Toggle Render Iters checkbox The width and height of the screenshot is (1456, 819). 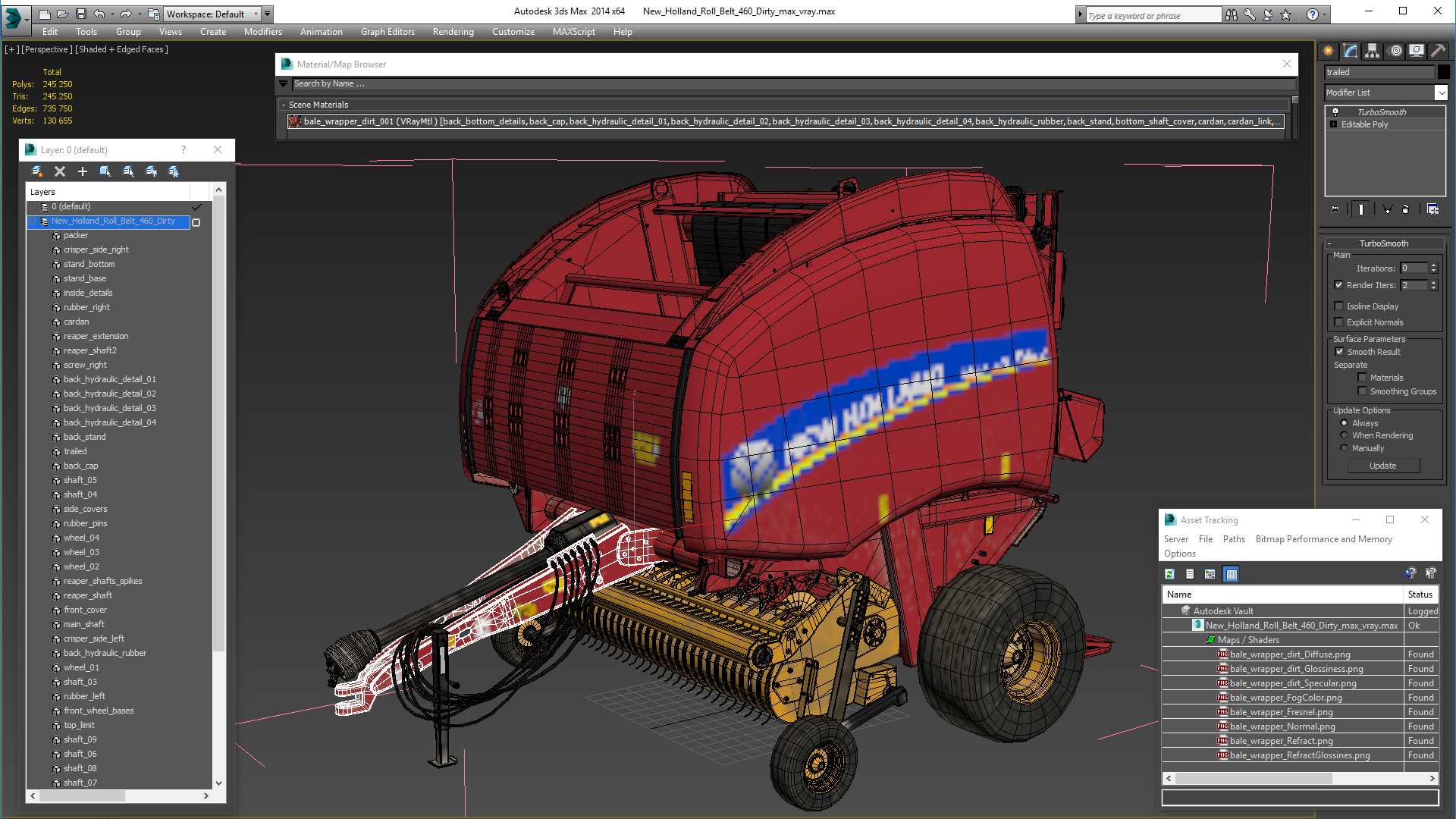[x=1338, y=285]
